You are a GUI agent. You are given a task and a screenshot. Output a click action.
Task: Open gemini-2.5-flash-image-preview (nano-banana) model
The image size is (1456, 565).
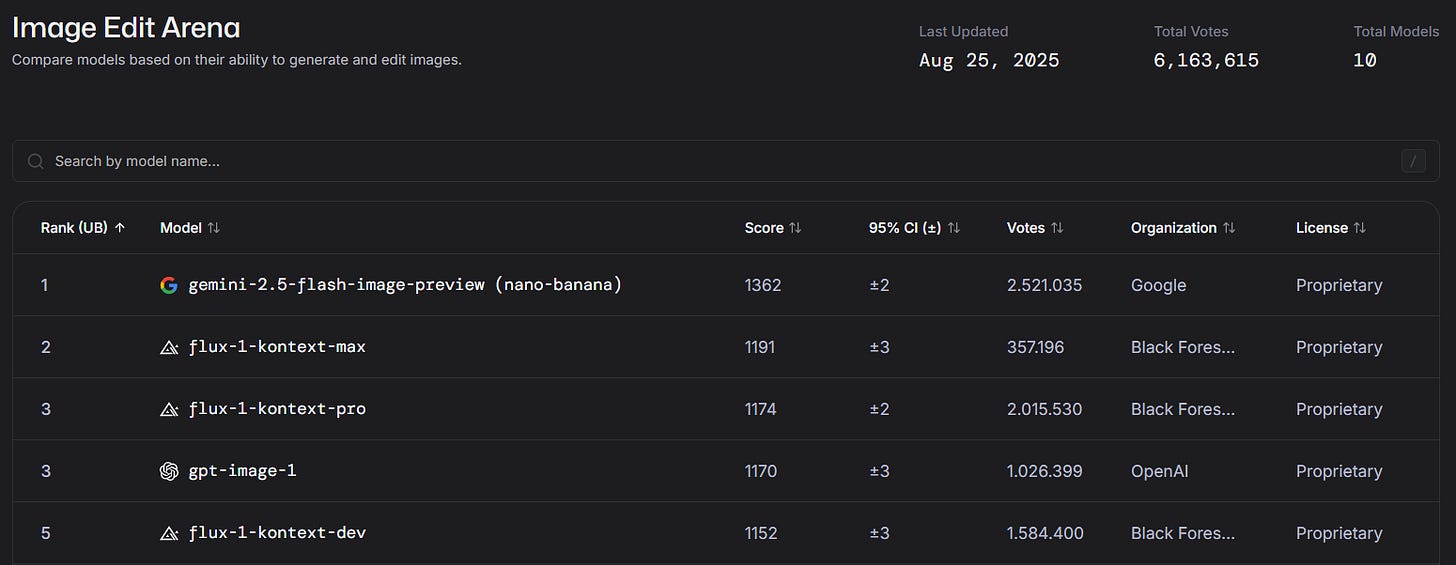[x=405, y=285]
